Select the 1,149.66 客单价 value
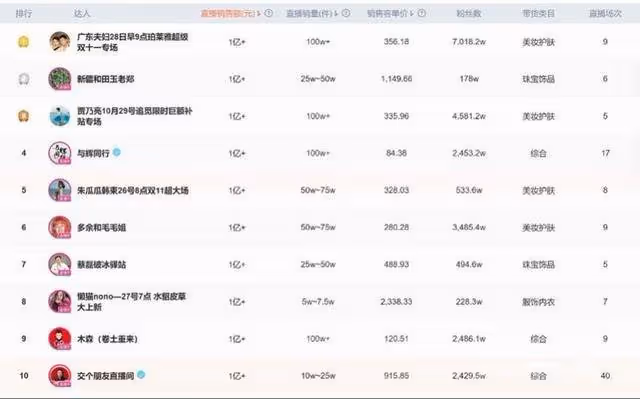 396,79
